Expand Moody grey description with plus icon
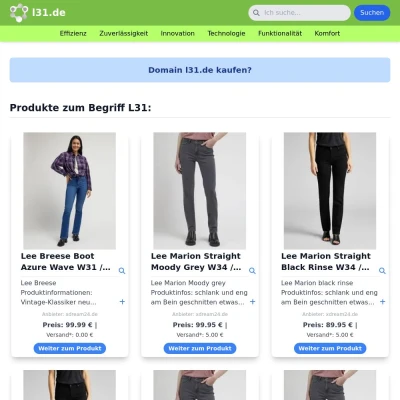Viewport: 400px width, 400px height. tap(253, 302)
